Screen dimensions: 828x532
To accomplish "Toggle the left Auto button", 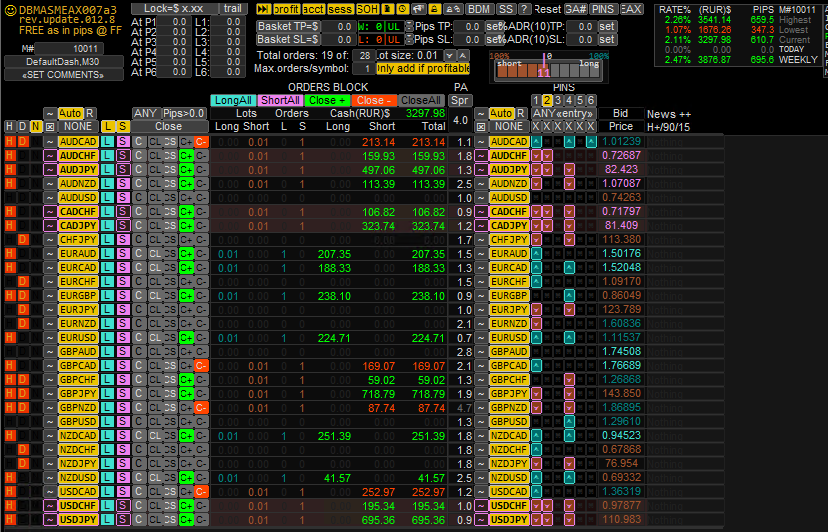I will pyautogui.click(x=70, y=114).
